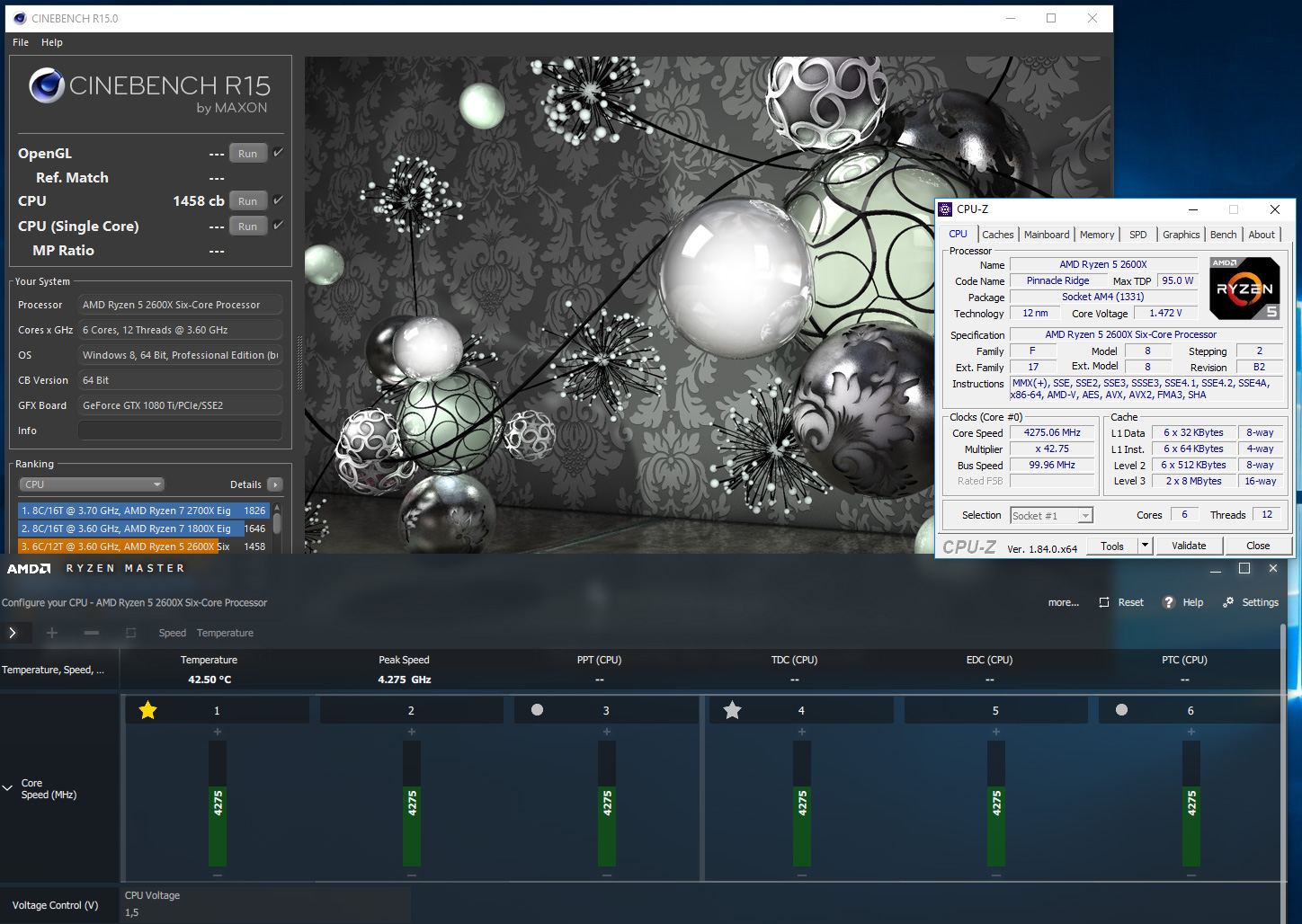Adjust the core 3 speed bar
Viewport: 1302px width, 924px height.
pyautogui.click(x=607, y=803)
